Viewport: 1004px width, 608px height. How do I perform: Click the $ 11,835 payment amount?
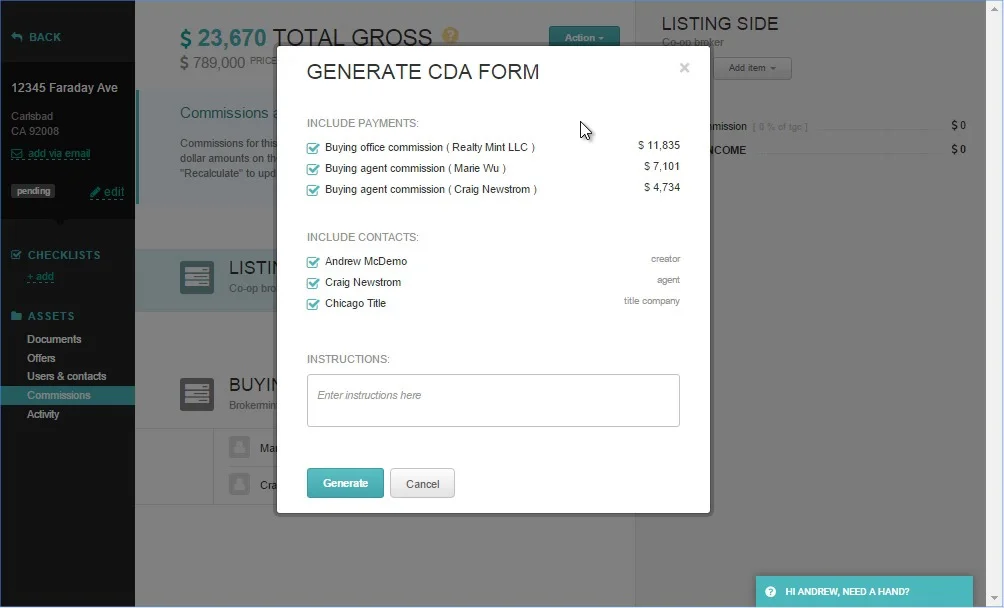(x=659, y=145)
